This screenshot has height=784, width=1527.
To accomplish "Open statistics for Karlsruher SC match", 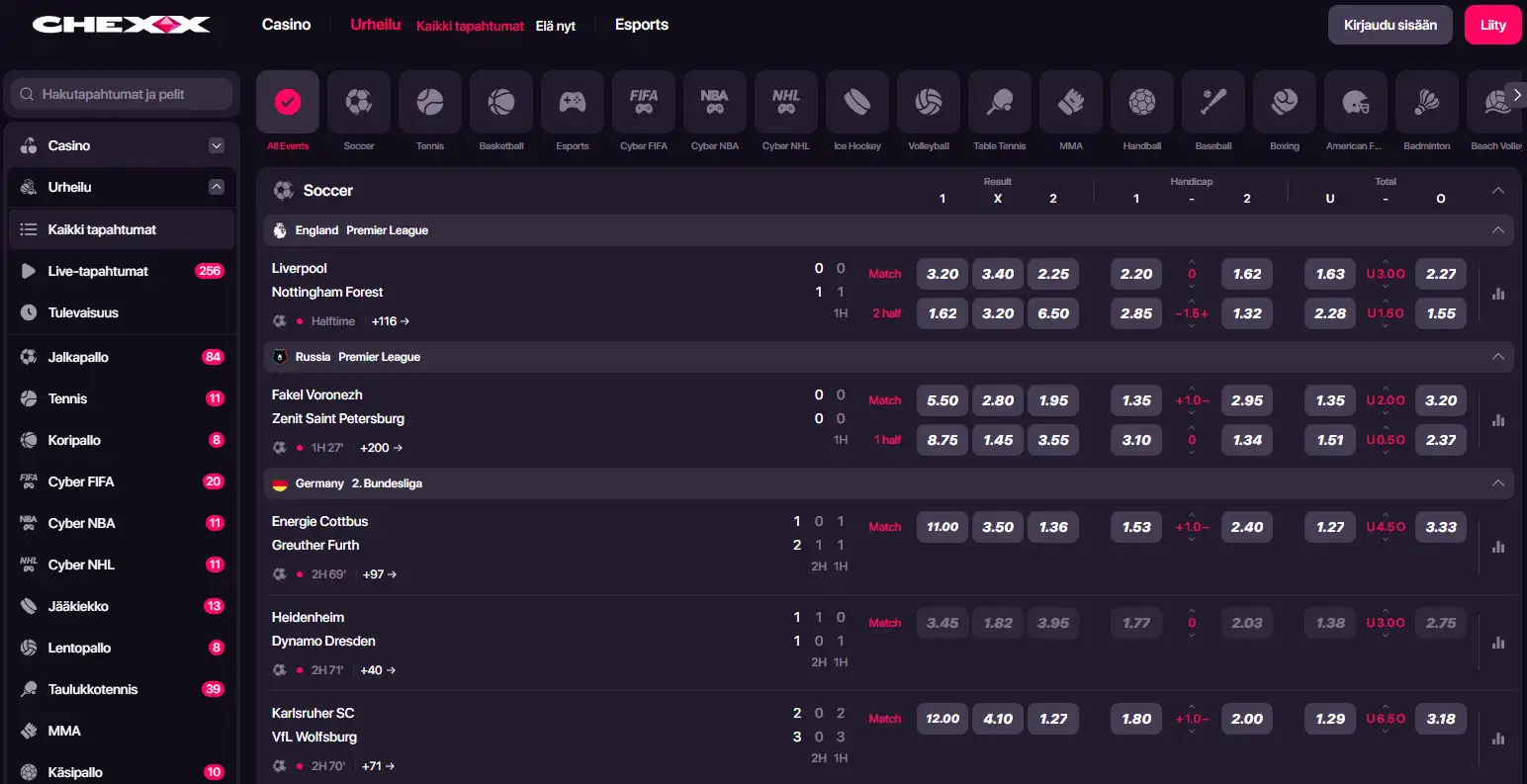I will coord(1498,739).
